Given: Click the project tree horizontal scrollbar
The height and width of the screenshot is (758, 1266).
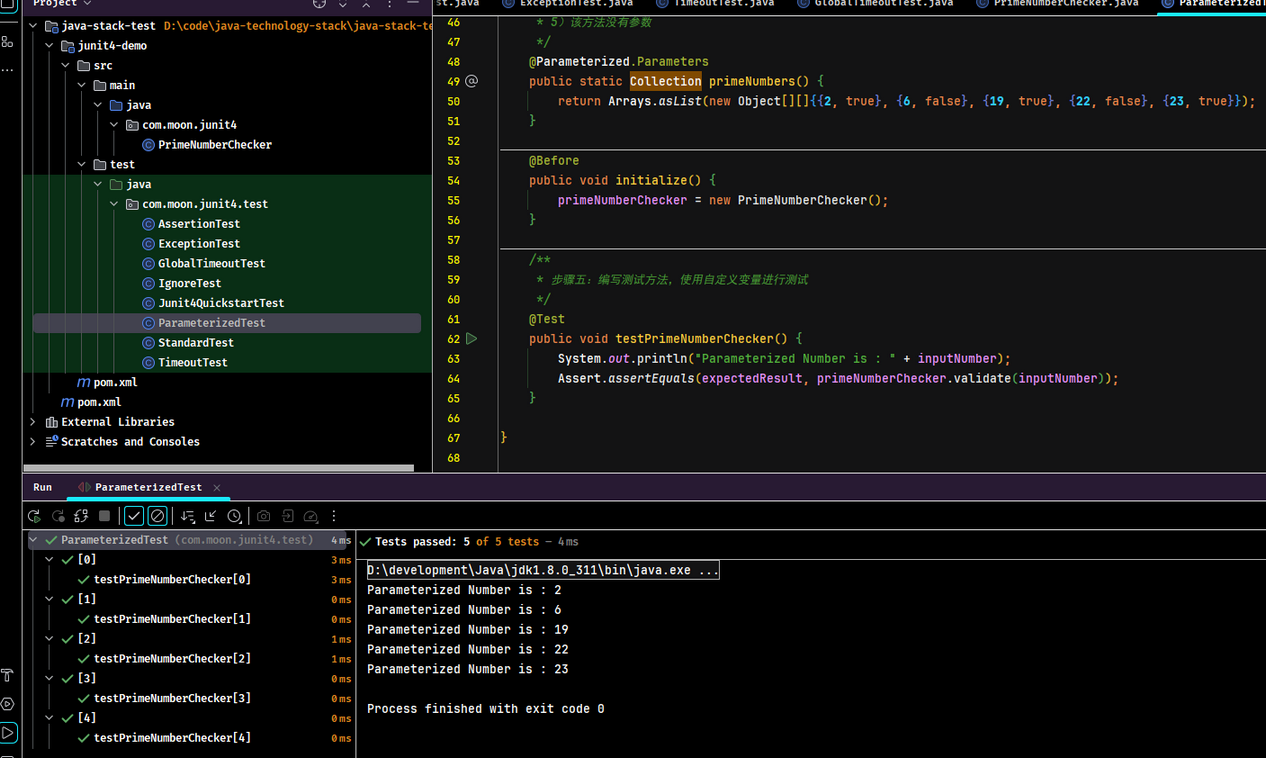Looking at the screenshot, I should coord(218,467).
